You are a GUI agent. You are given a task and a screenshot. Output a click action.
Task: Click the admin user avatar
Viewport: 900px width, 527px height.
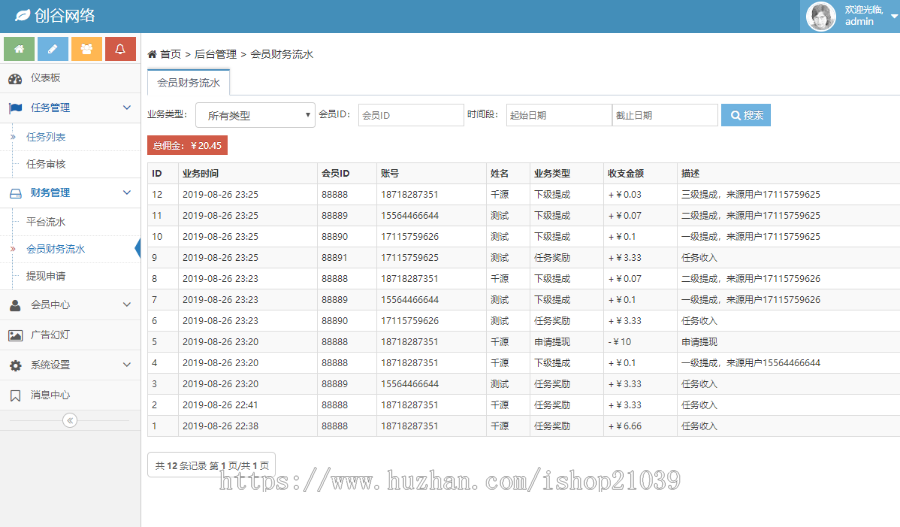pos(821,16)
